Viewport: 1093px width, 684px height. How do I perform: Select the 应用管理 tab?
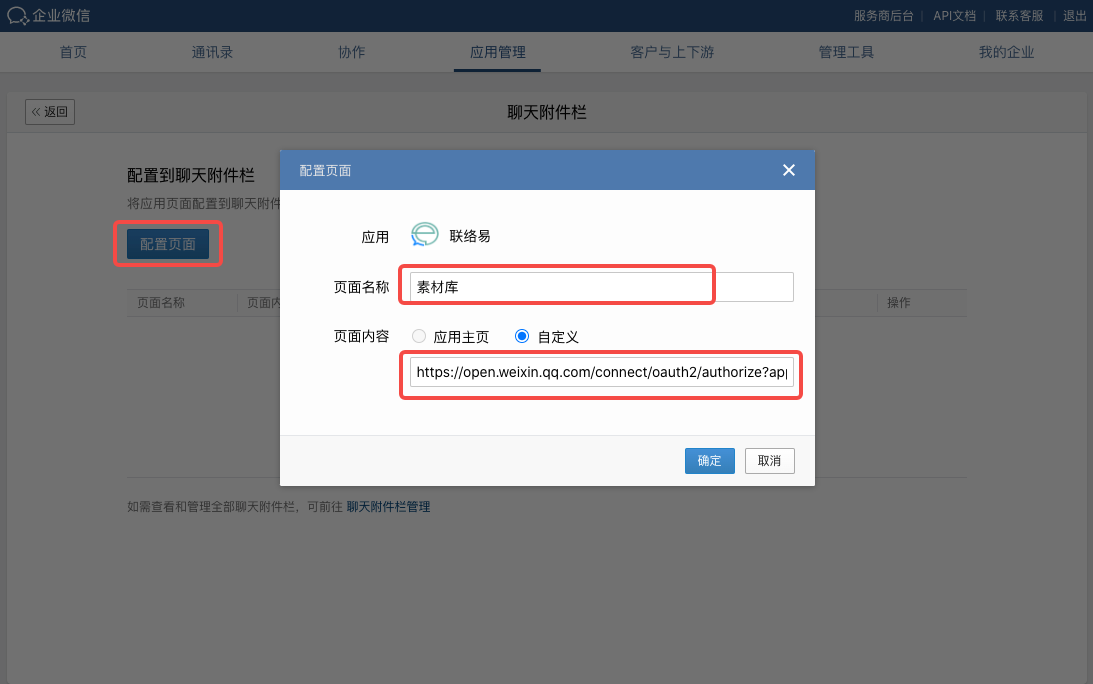point(497,52)
